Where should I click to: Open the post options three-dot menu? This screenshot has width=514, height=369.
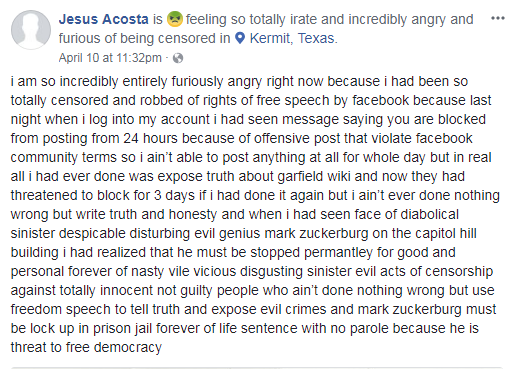coord(498,18)
